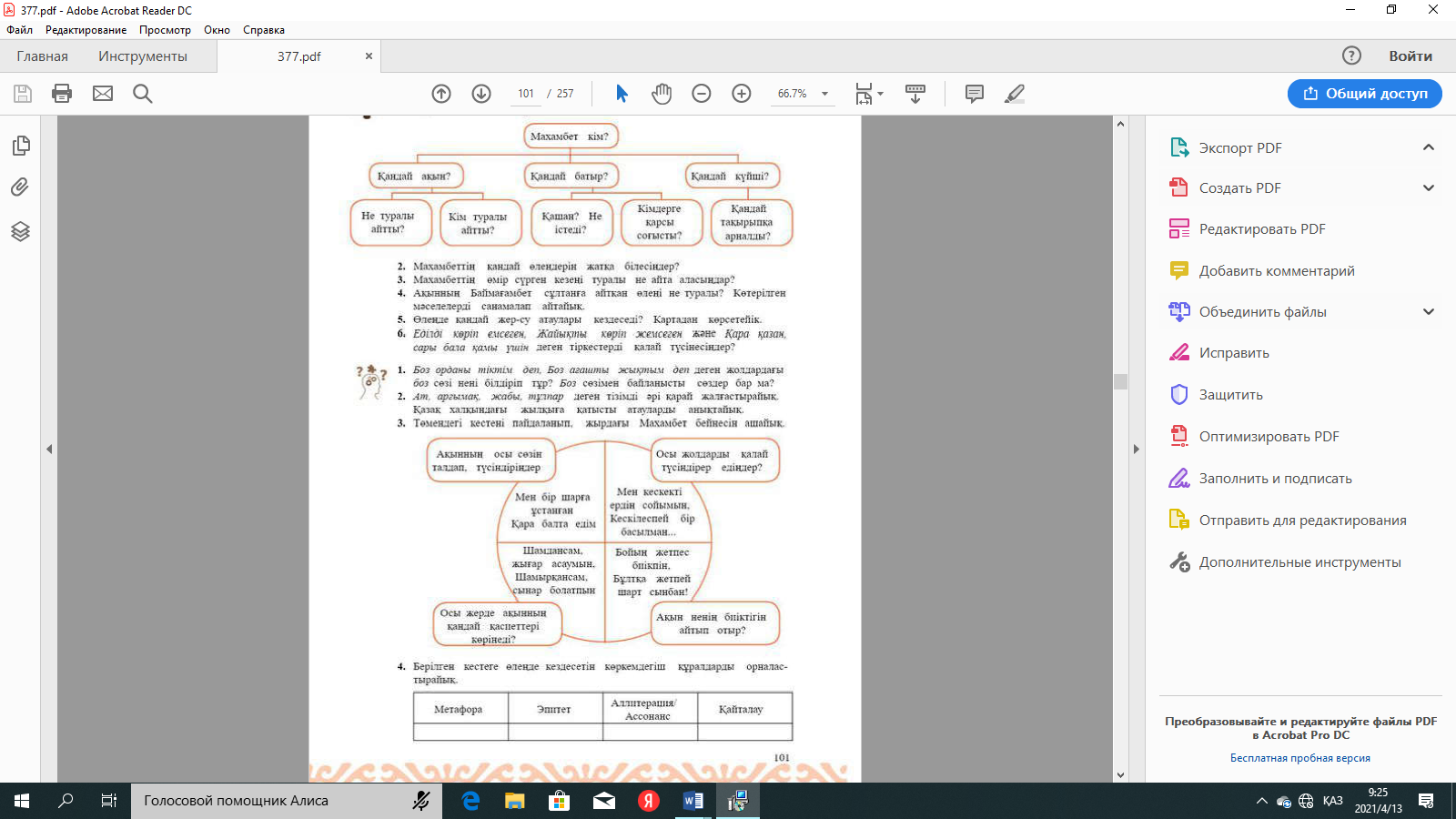Open Оптимизировать PDF tool
1456x819 pixels.
click(x=1269, y=437)
